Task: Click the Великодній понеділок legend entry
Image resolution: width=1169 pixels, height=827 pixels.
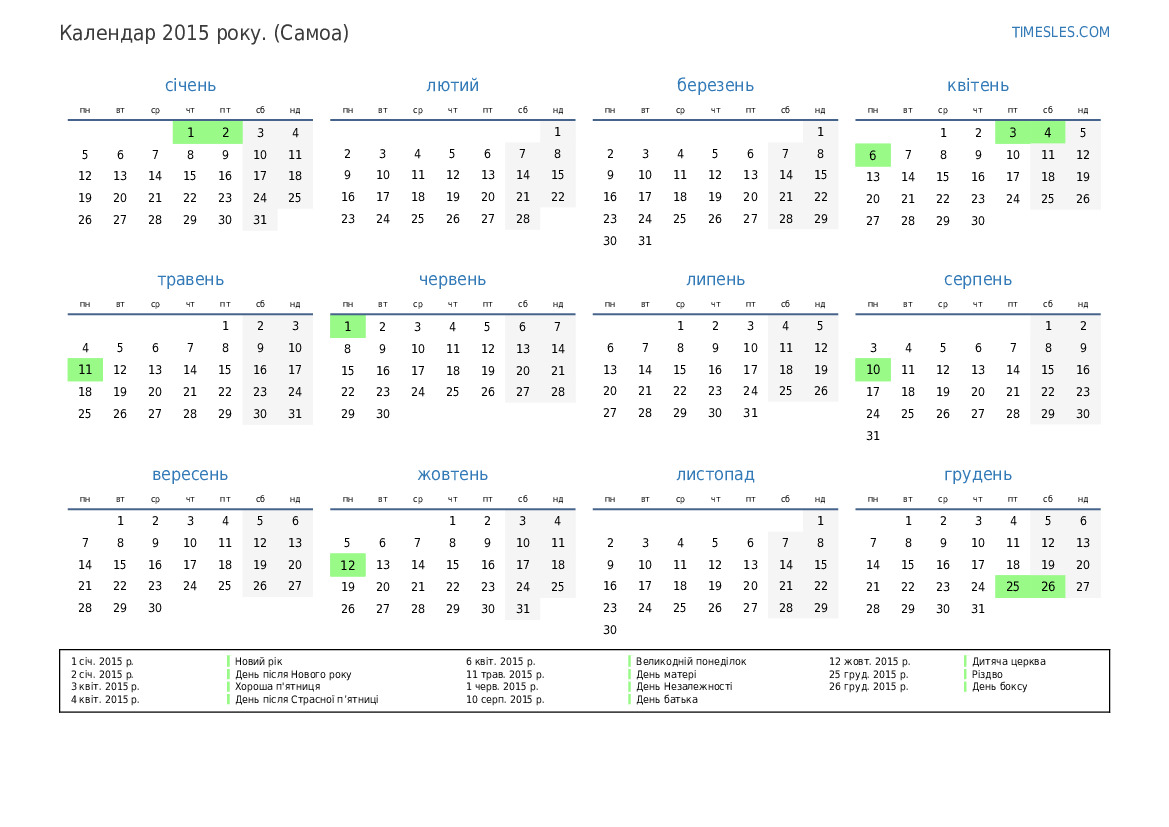Action: [x=691, y=661]
